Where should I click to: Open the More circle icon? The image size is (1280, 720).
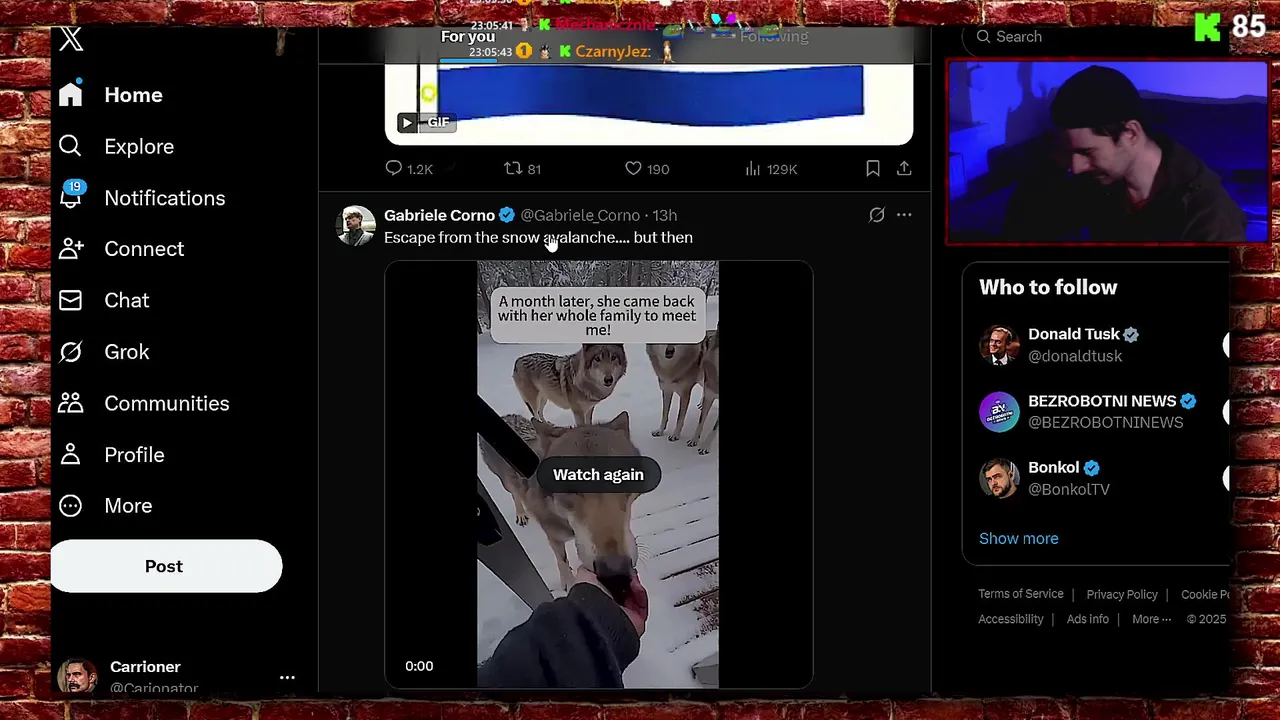coord(70,506)
